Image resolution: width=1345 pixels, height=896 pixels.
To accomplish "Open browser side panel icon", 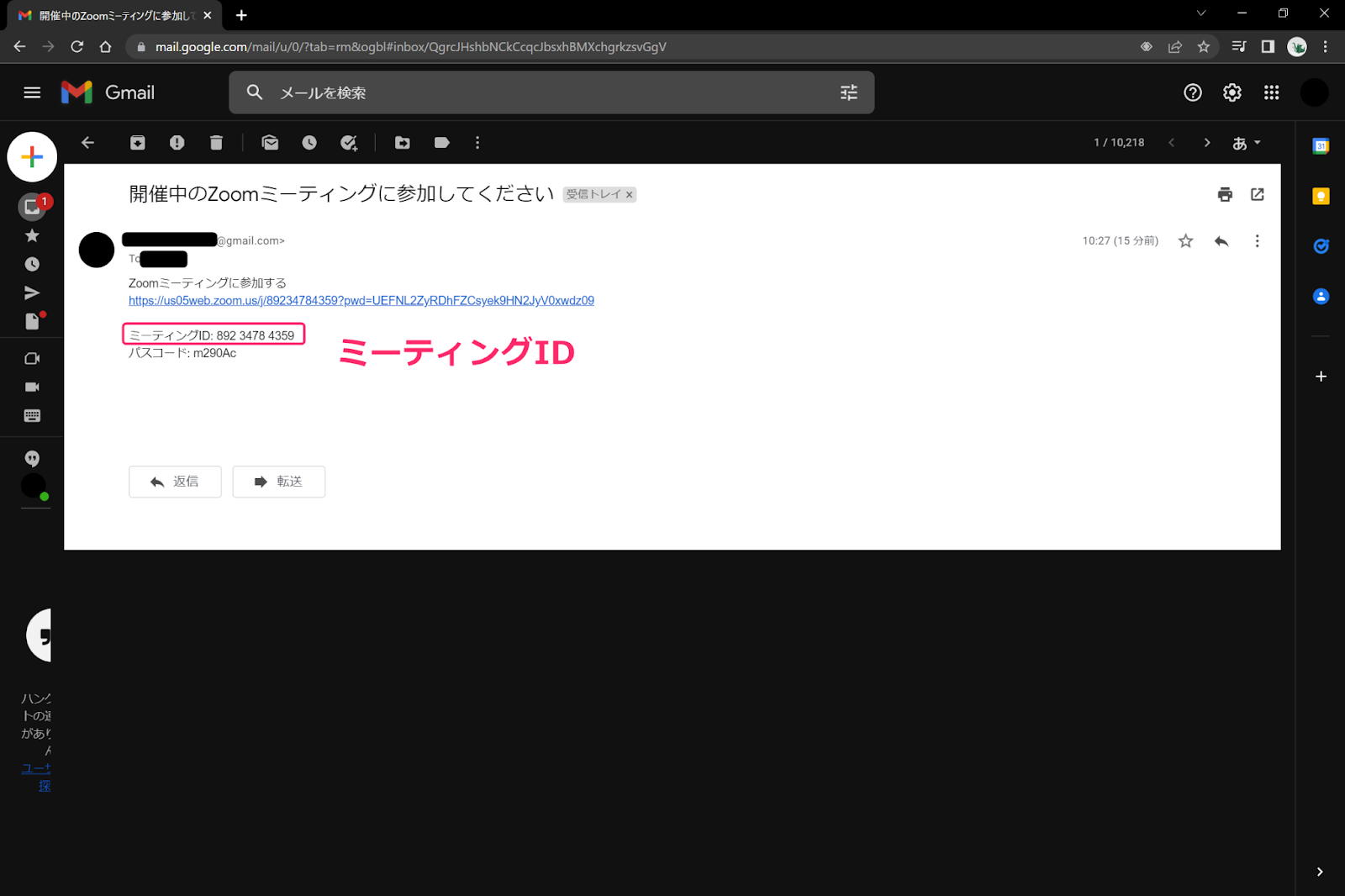I will 1268,47.
